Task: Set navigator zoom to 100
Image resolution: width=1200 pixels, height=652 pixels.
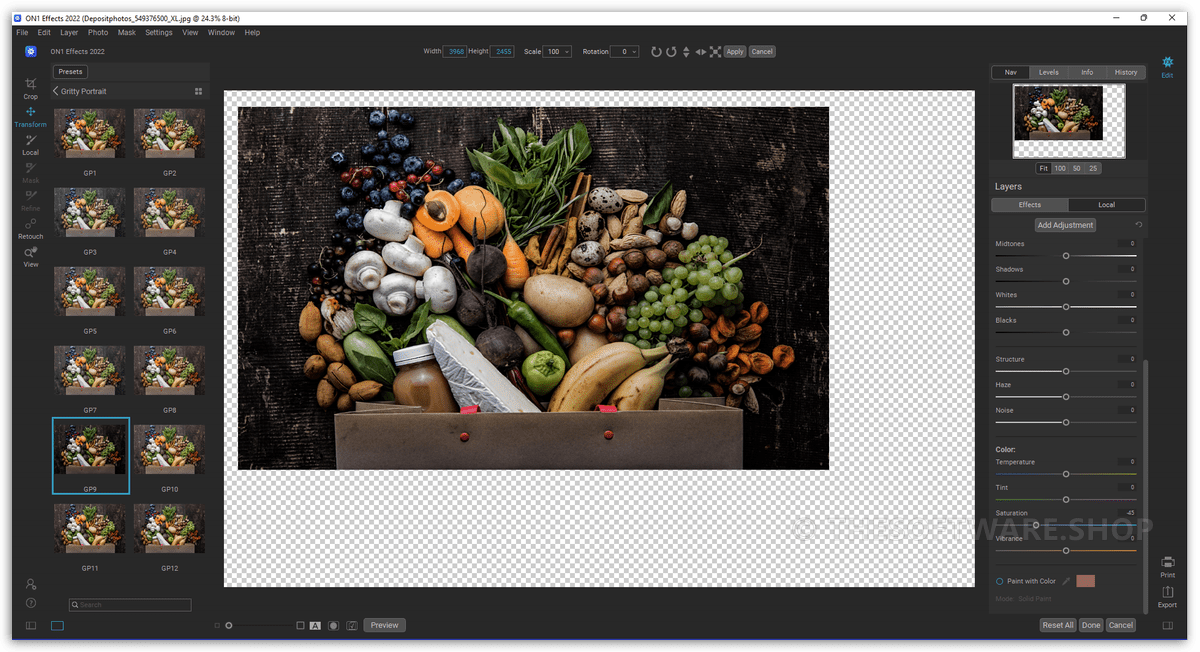Action: pyautogui.click(x=1059, y=168)
